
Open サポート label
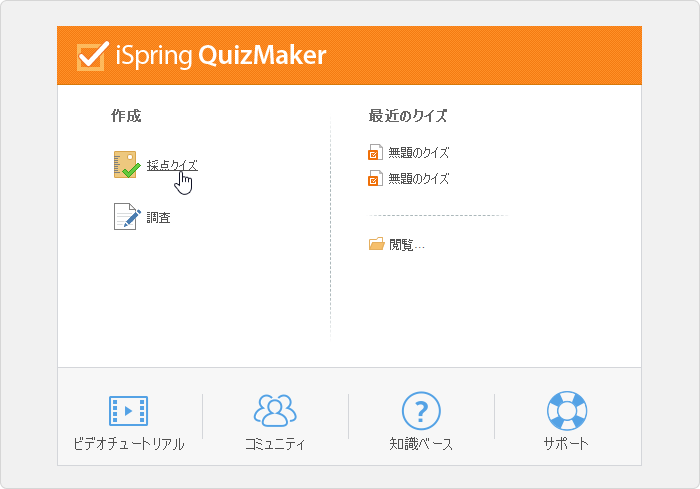566,444
